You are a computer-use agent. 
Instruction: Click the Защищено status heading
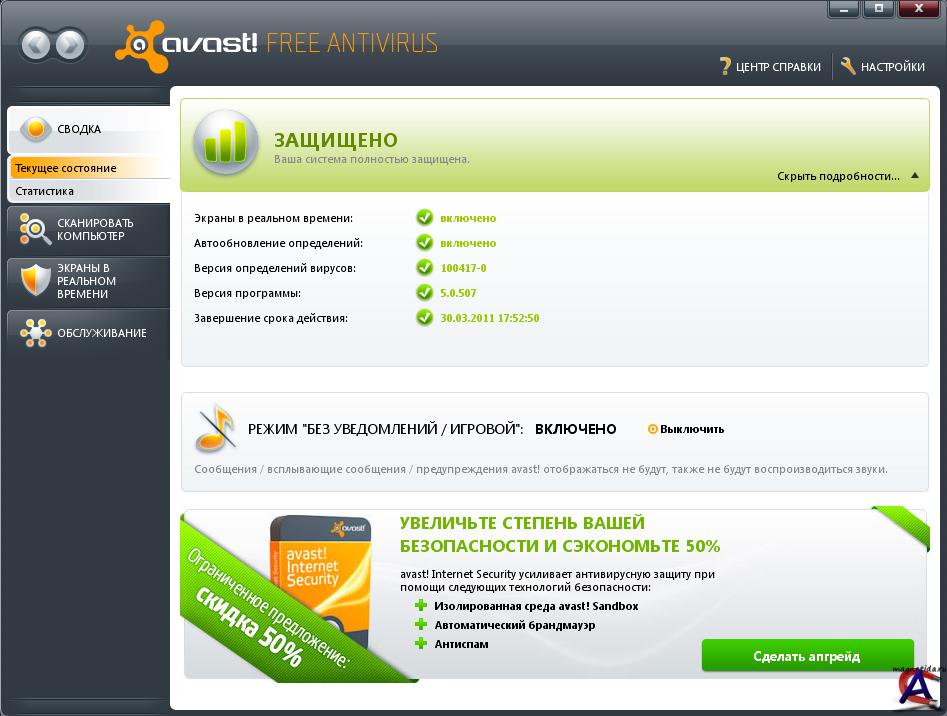click(336, 140)
